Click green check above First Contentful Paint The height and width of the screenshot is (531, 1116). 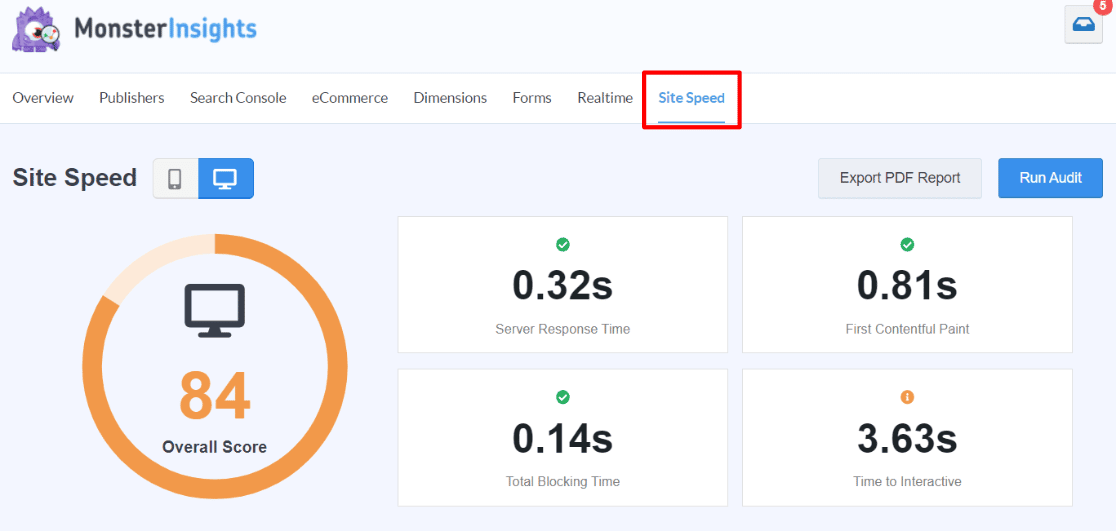tap(907, 245)
